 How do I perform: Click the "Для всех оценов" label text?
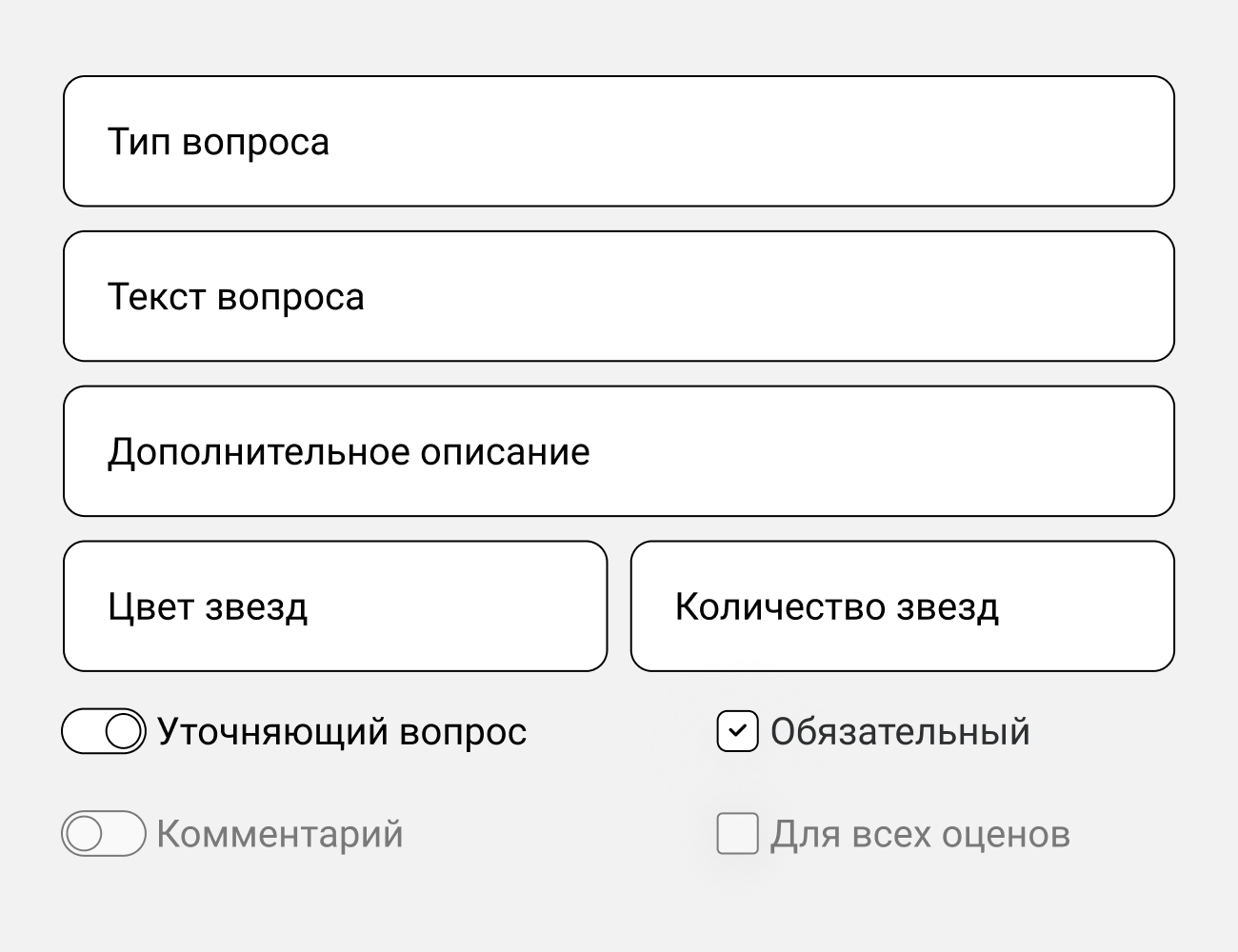point(920,834)
